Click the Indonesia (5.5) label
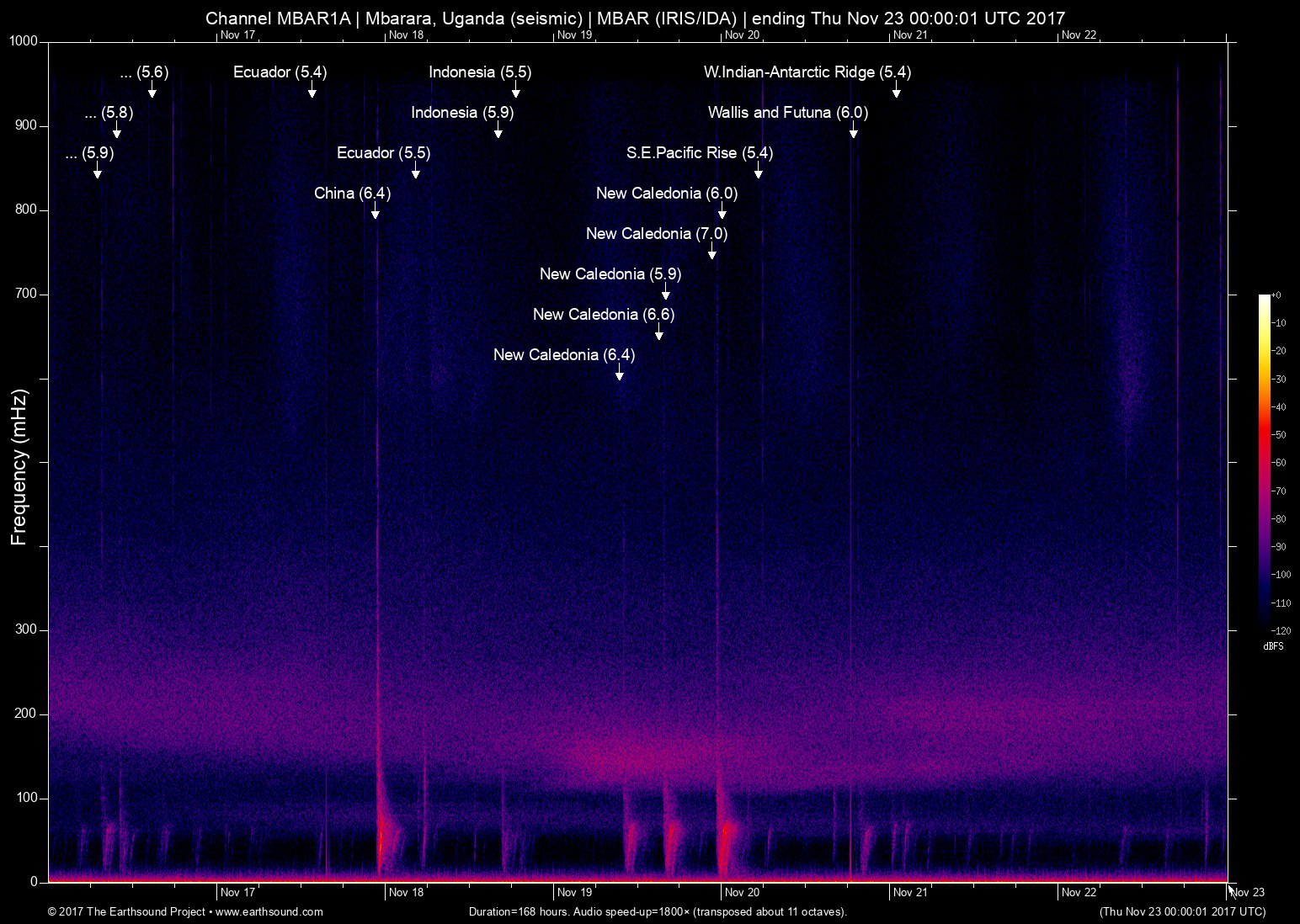1300x924 pixels. [480, 72]
